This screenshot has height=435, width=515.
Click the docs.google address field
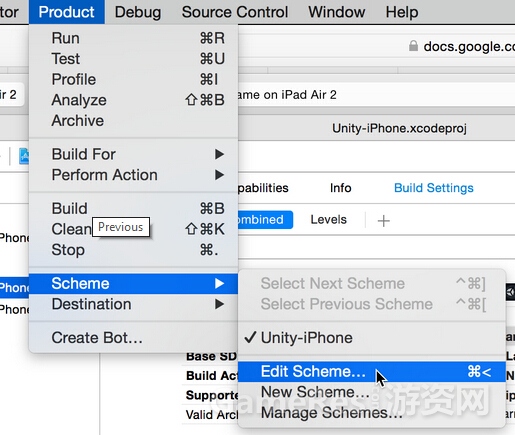pos(460,46)
